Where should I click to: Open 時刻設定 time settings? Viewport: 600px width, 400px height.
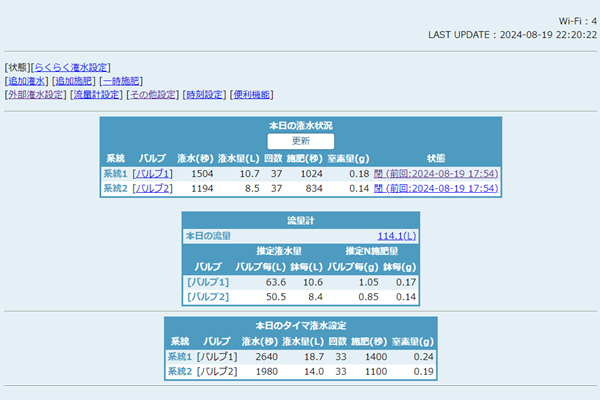pos(204,95)
